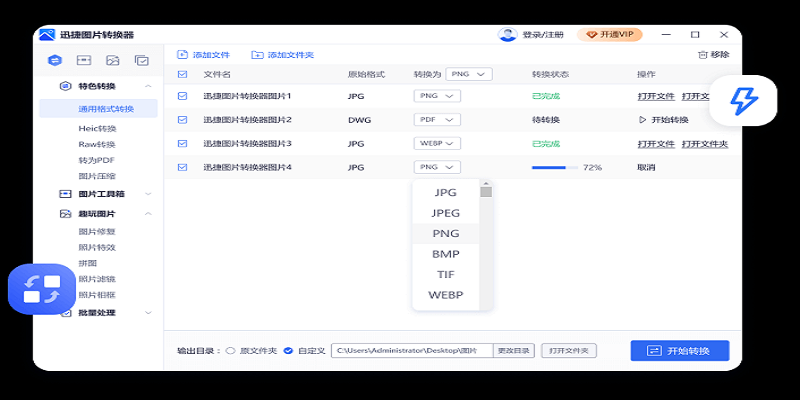Choose PNG from the format list
This screenshot has height=400, width=800.
pyautogui.click(x=445, y=234)
